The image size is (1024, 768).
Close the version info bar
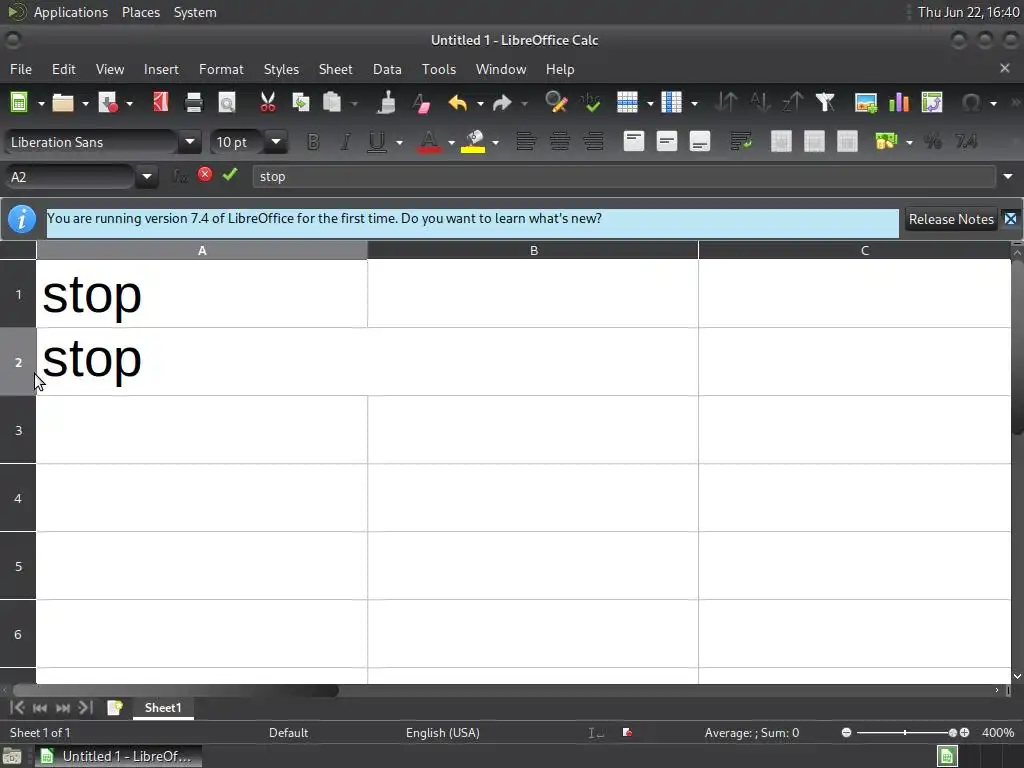point(1010,219)
